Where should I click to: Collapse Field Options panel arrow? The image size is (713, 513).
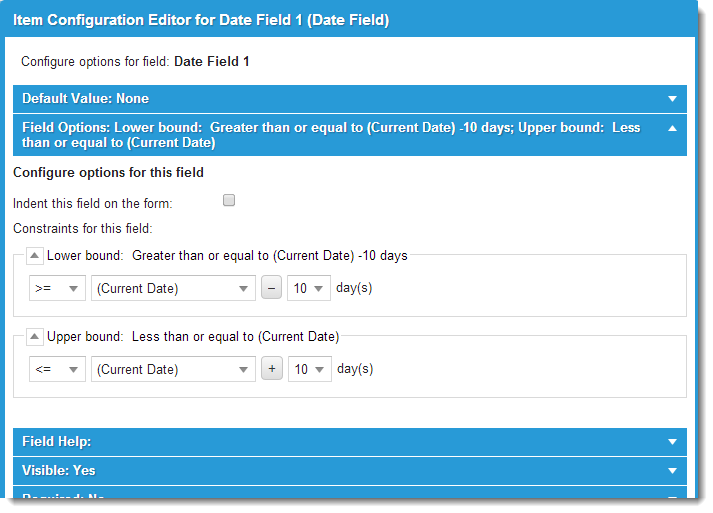coord(674,128)
